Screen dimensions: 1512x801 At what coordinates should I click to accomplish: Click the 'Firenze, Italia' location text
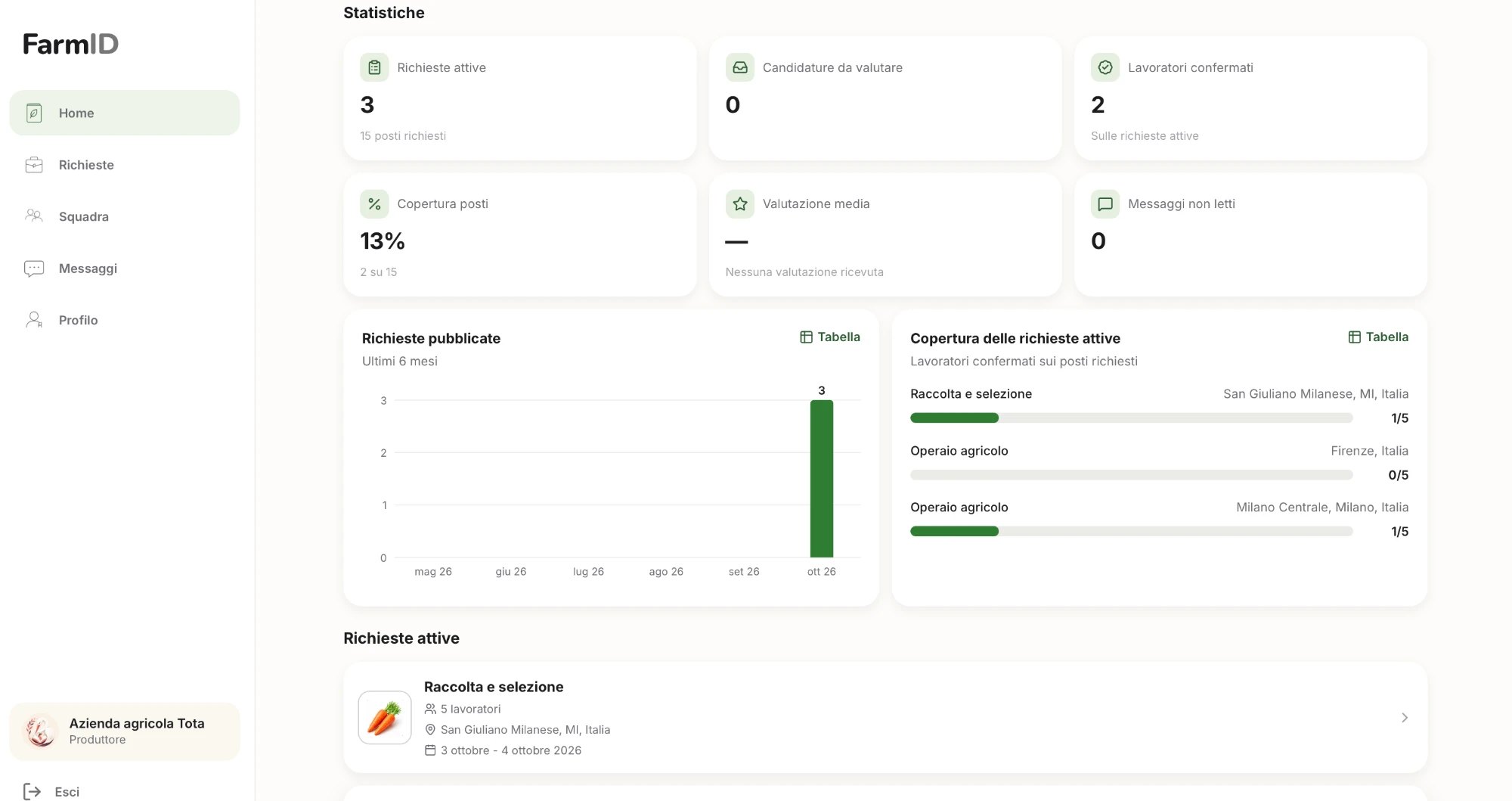[x=1369, y=451]
